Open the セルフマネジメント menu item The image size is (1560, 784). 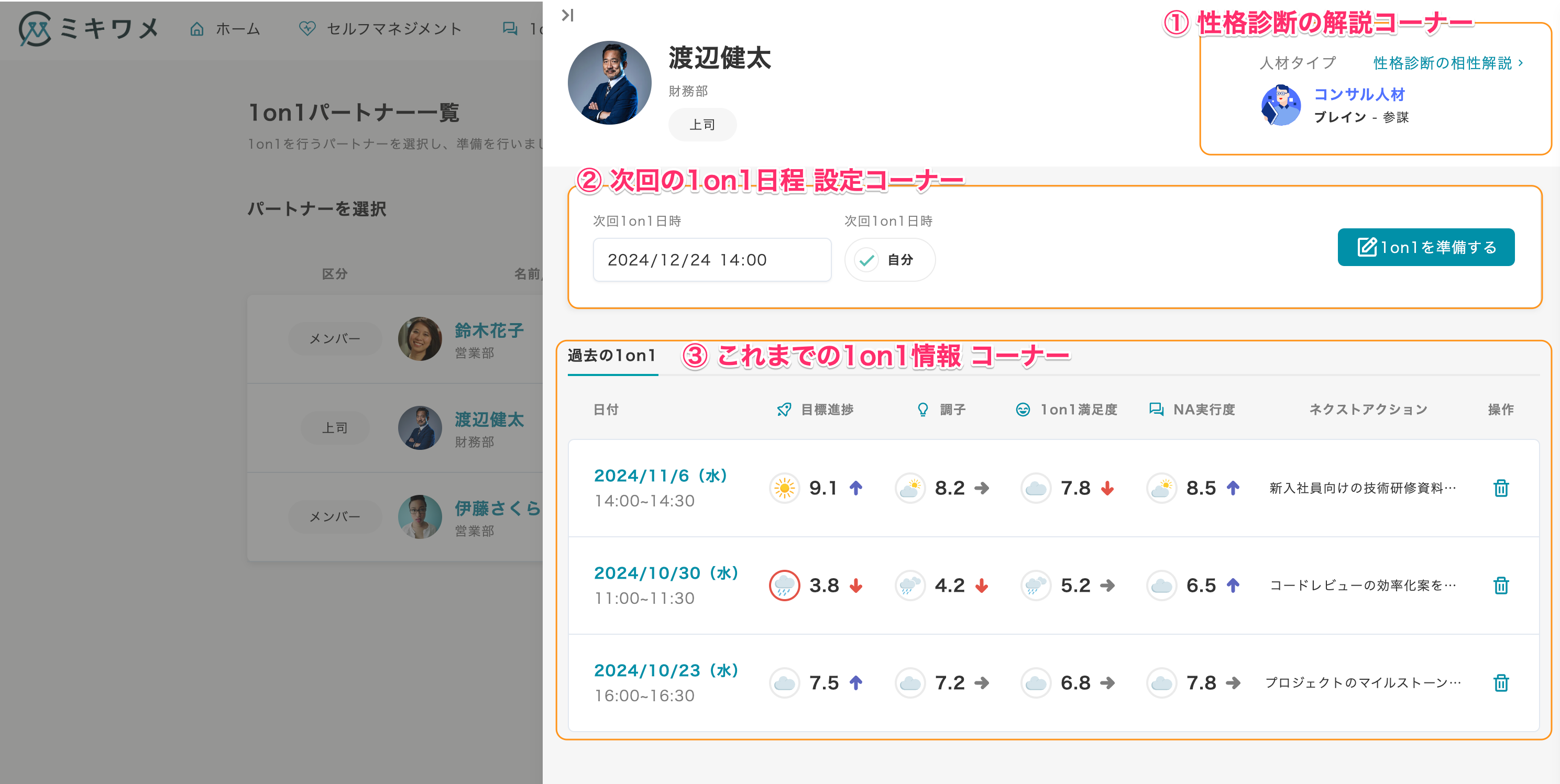(380, 29)
